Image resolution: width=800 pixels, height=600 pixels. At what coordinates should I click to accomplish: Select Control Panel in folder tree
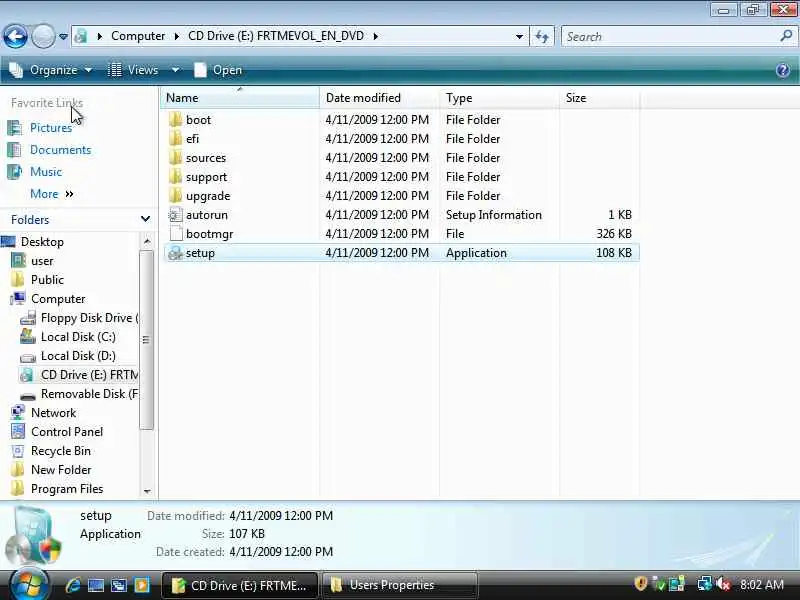pyautogui.click(x=67, y=432)
